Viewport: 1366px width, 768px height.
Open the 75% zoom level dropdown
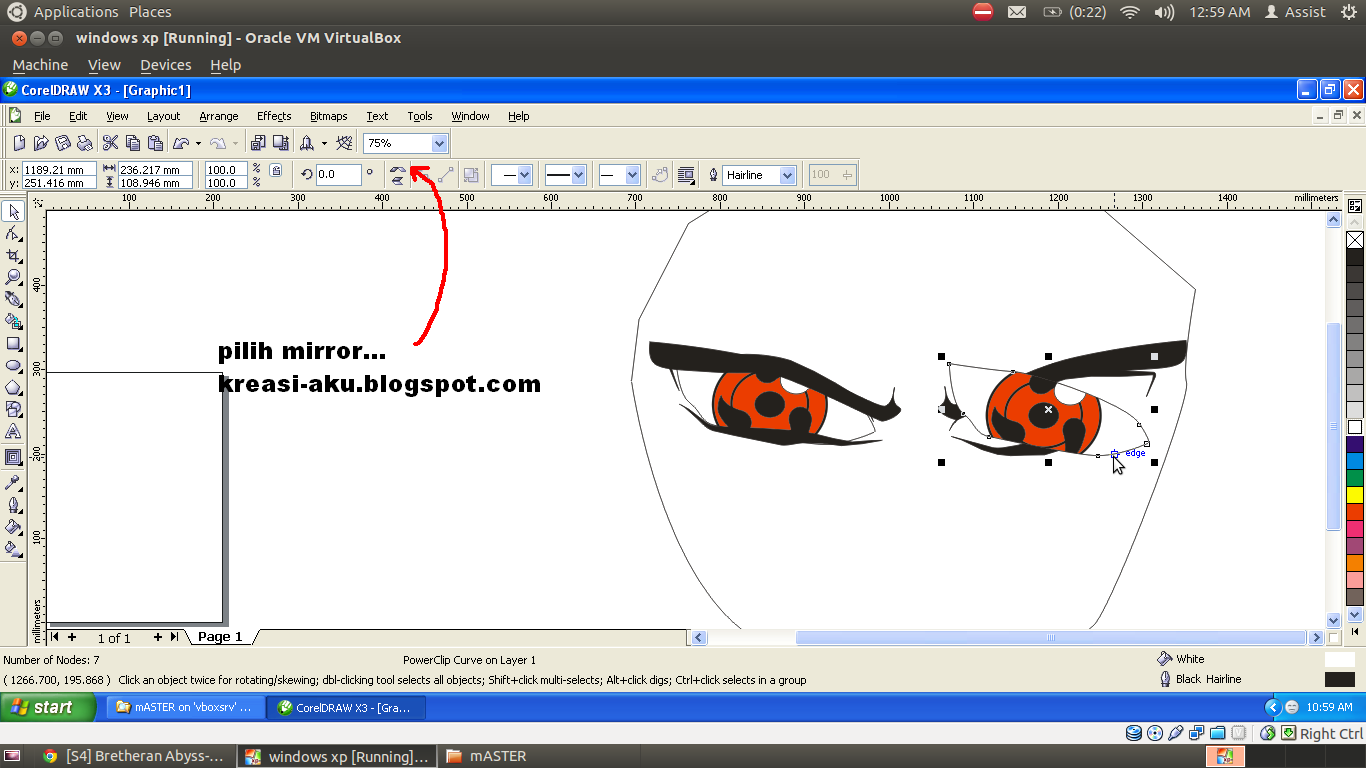pyautogui.click(x=440, y=143)
